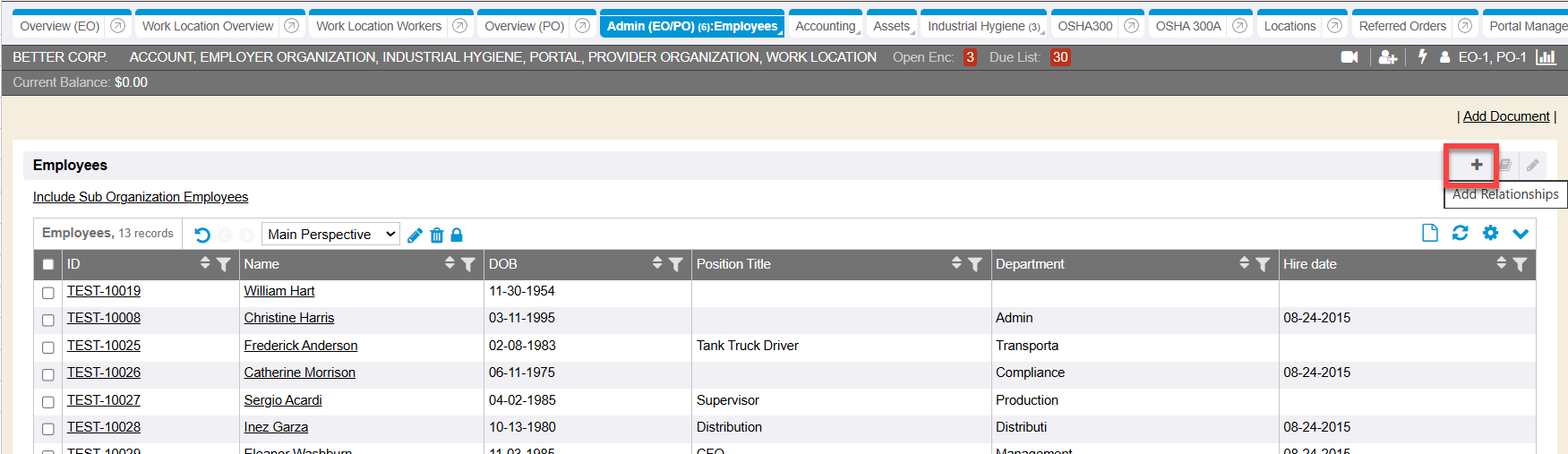Click the add user icon in header
The image size is (1568, 454).
coord(1387,57)
